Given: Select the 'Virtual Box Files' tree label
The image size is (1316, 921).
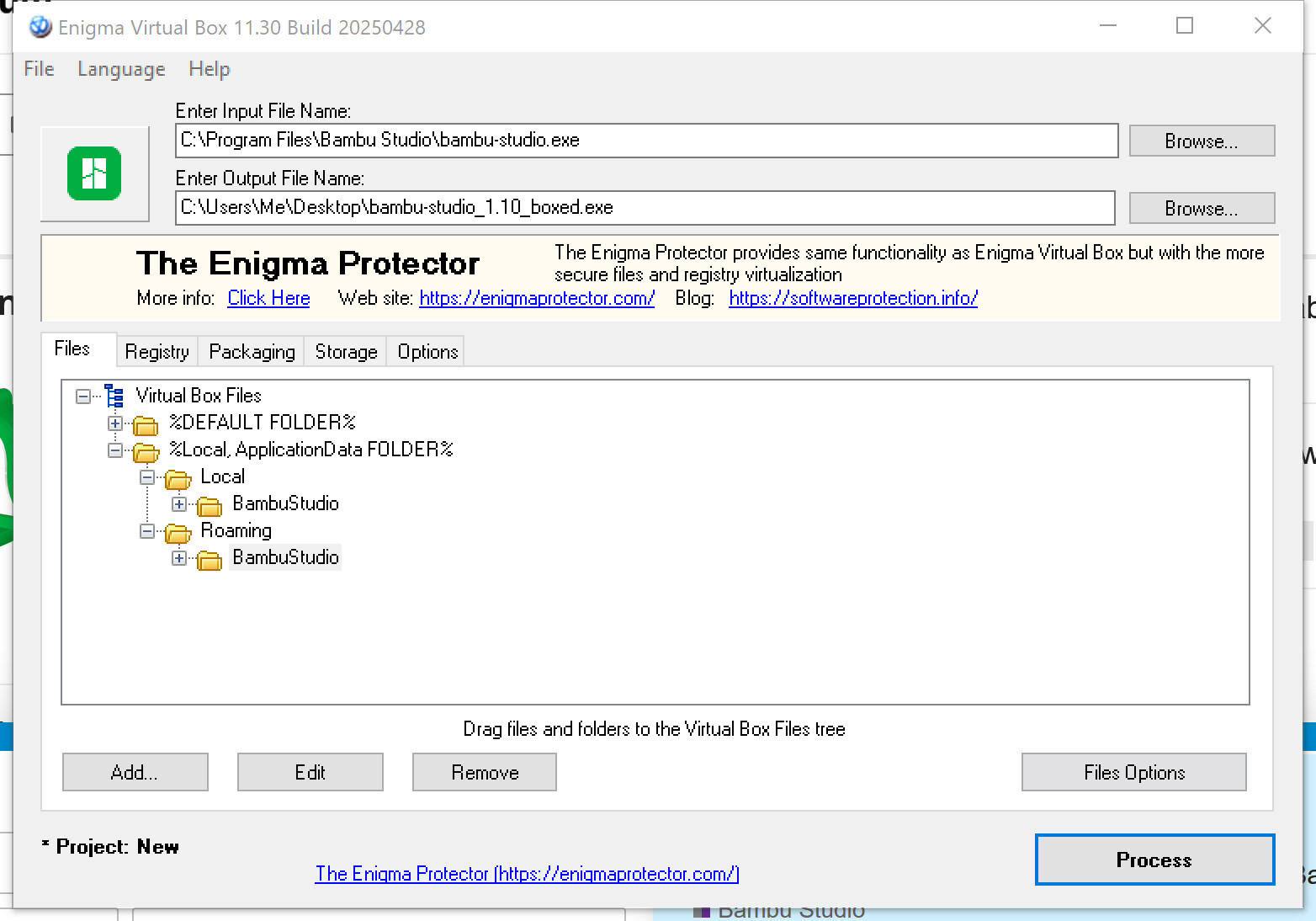Looking at the screenshot, I should coord(199,396).
